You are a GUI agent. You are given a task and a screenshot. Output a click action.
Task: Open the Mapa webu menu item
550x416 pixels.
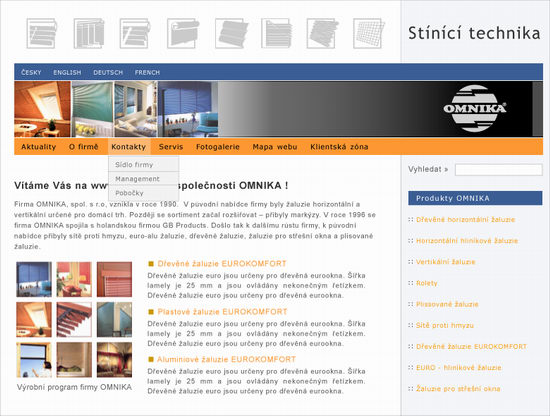click(275, 147)
